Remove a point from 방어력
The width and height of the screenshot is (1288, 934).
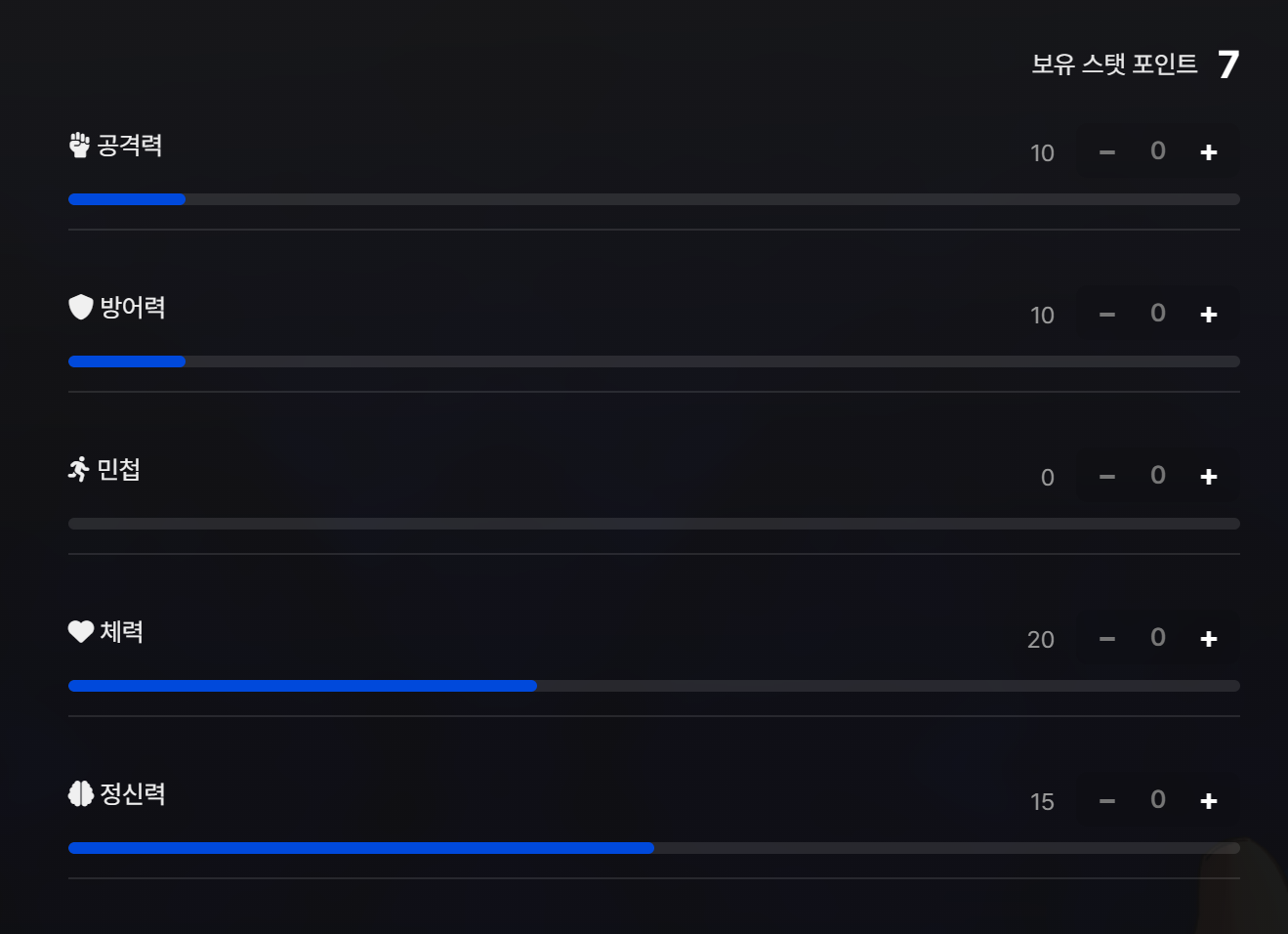click(1106, 315)
